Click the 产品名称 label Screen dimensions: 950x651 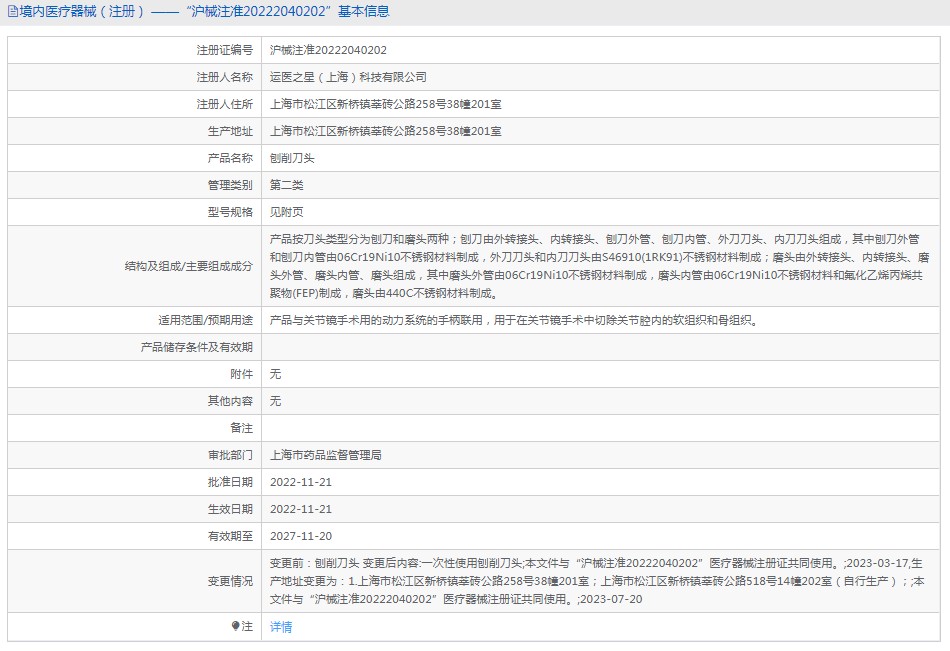point(230,158)
